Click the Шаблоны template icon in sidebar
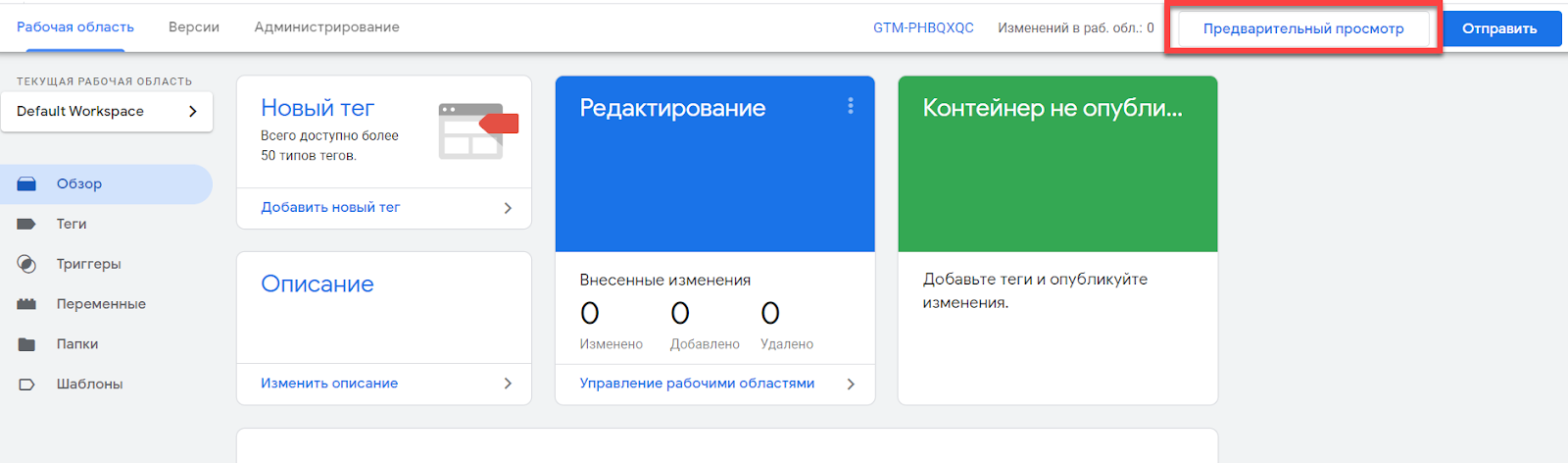1568x463 pixels. click(x=26, y=385)
